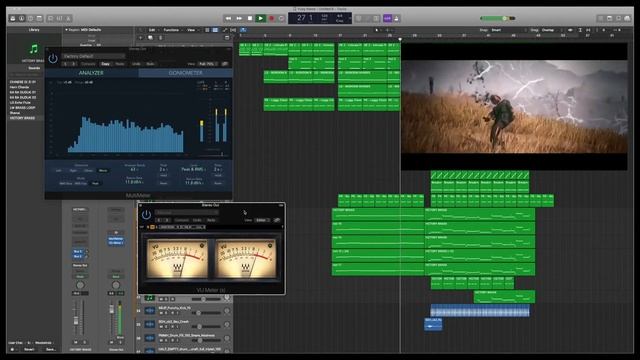640x360 pixels.
Task: Switch to the Analyzer tab
Action: [x=91, y=73]
